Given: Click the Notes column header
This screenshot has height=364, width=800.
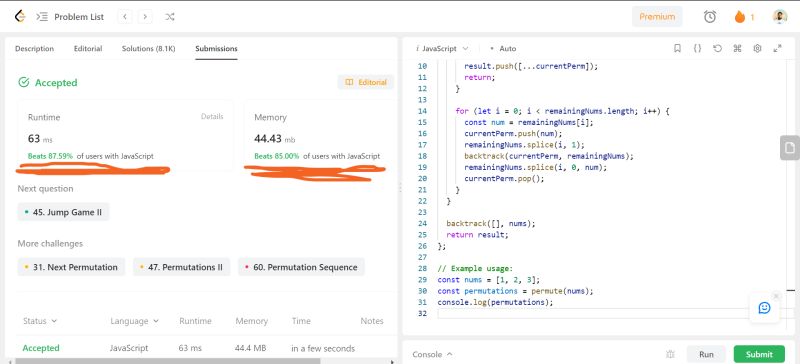Looking at the screenshot, I should coord(372,321).
